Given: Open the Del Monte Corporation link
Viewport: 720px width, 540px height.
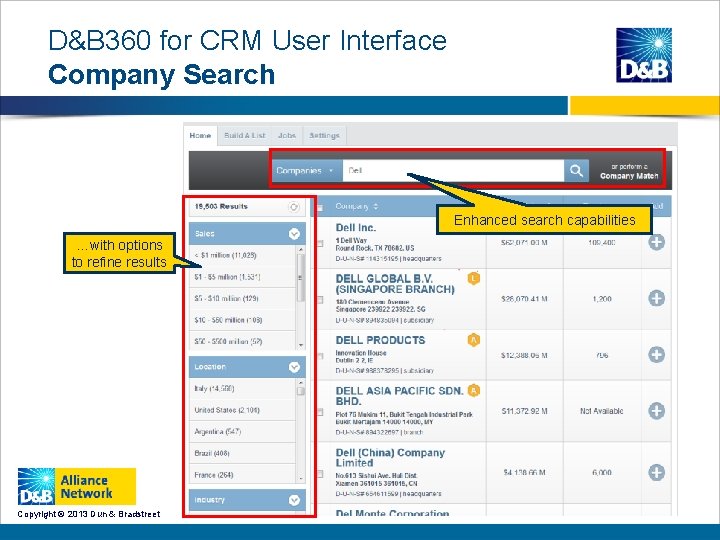Looking at the screenshot, I should [x=392, y=513].
